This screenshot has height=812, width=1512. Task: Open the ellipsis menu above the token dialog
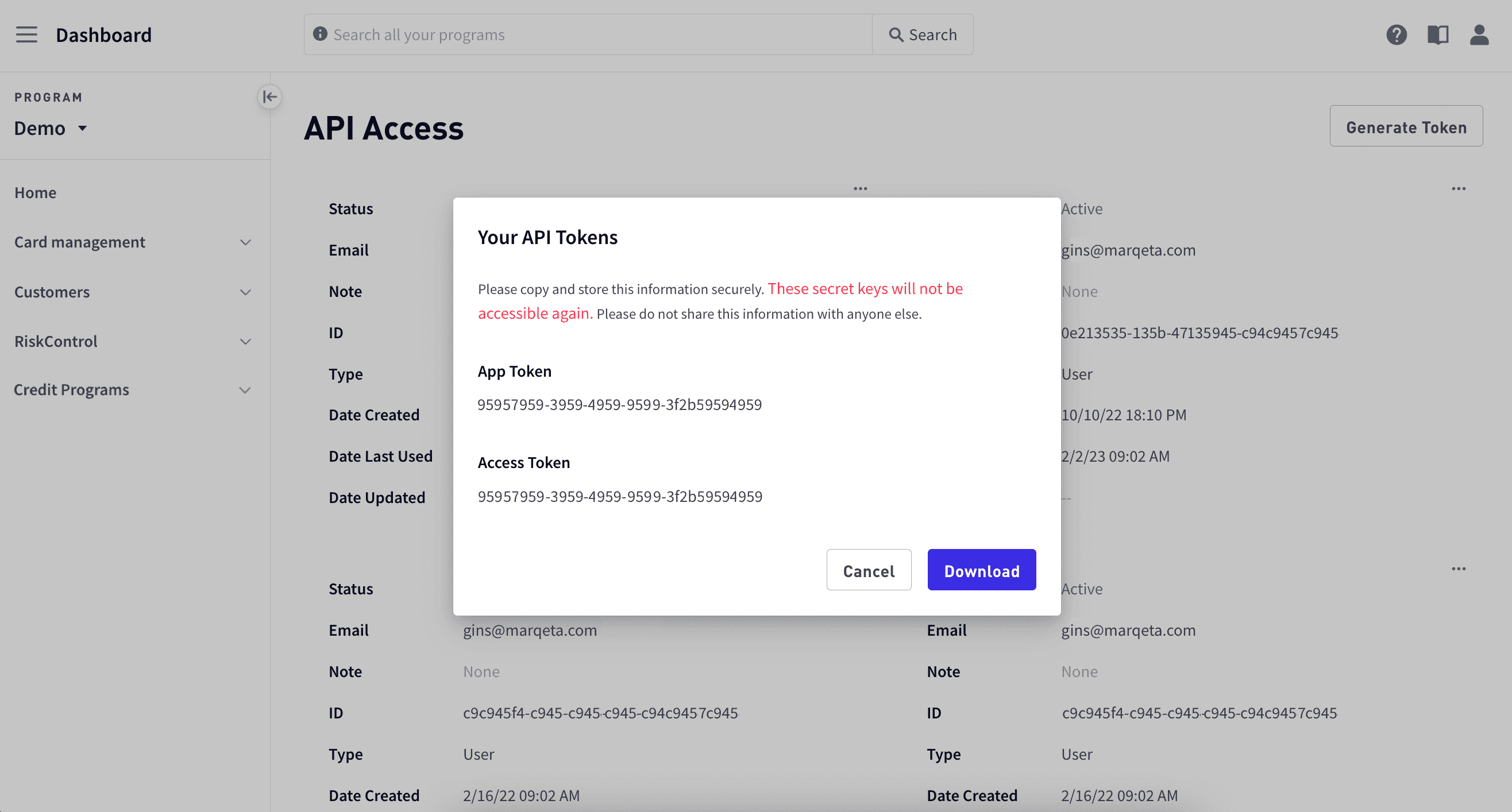tap(860, 188)
